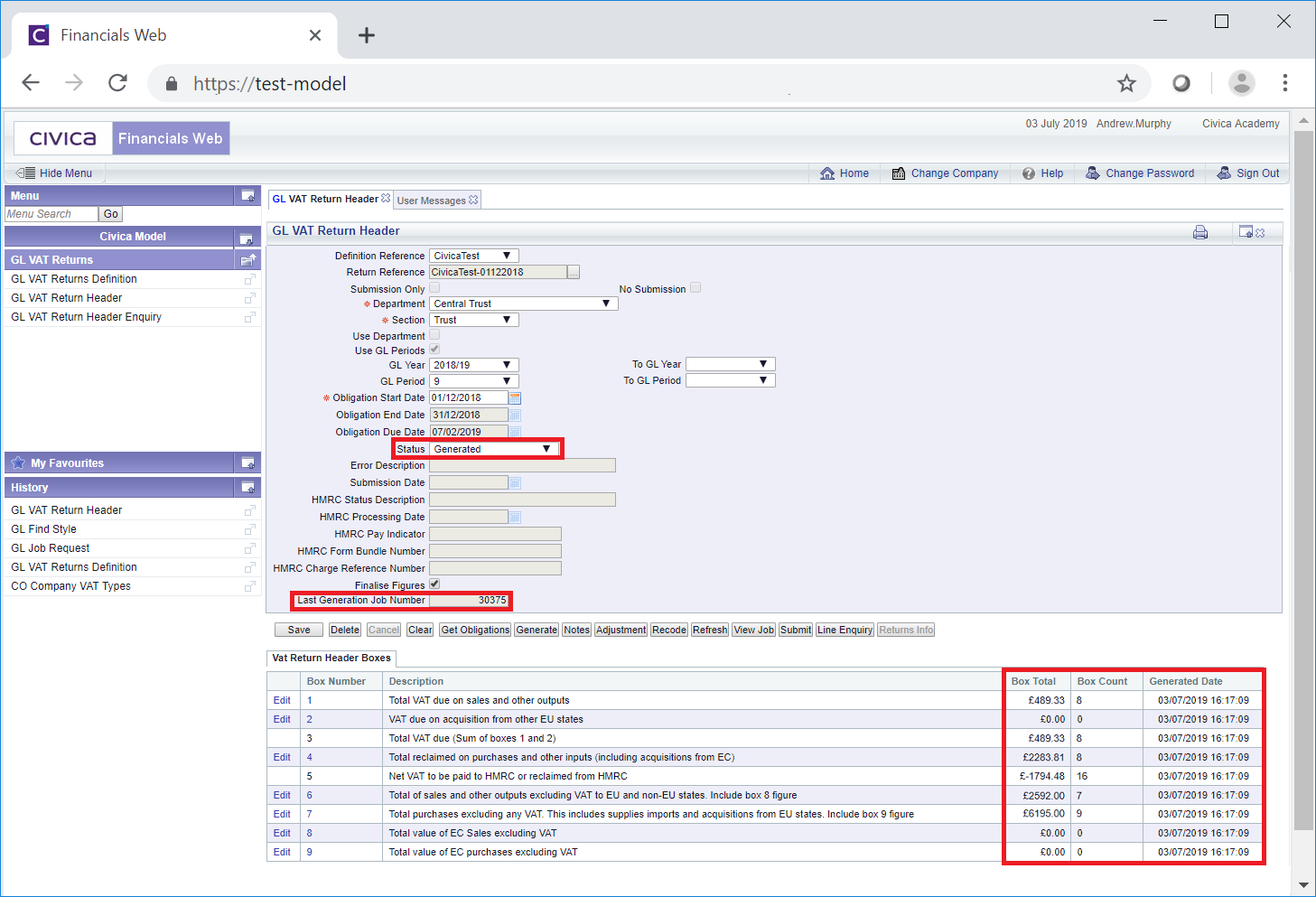This screenshot has height=897, width=1316.
Task: Click the Recode button
Action: click(669, 630)
